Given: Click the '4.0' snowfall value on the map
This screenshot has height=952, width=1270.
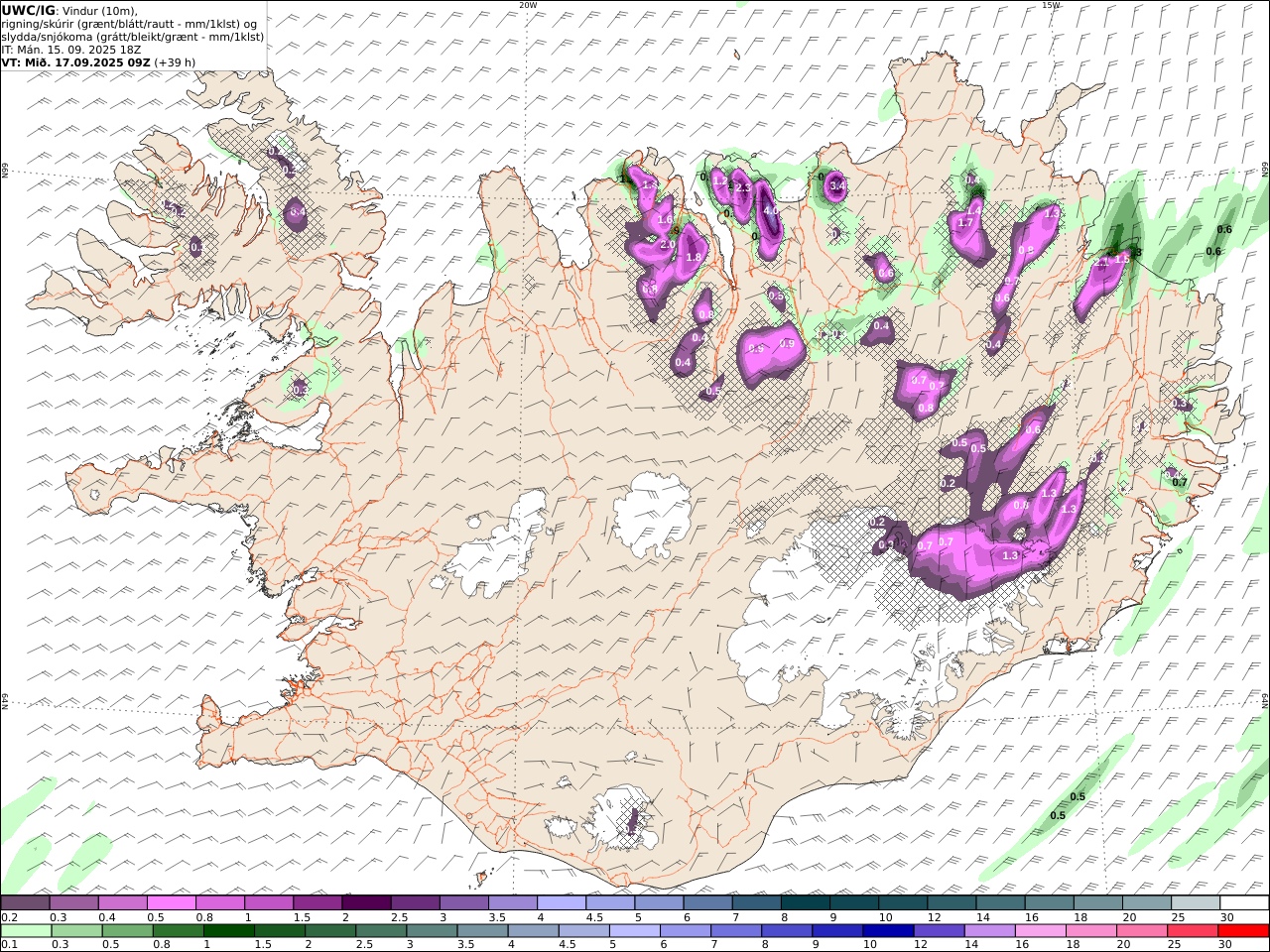Looking at the screenshot, I should (770, 211).
